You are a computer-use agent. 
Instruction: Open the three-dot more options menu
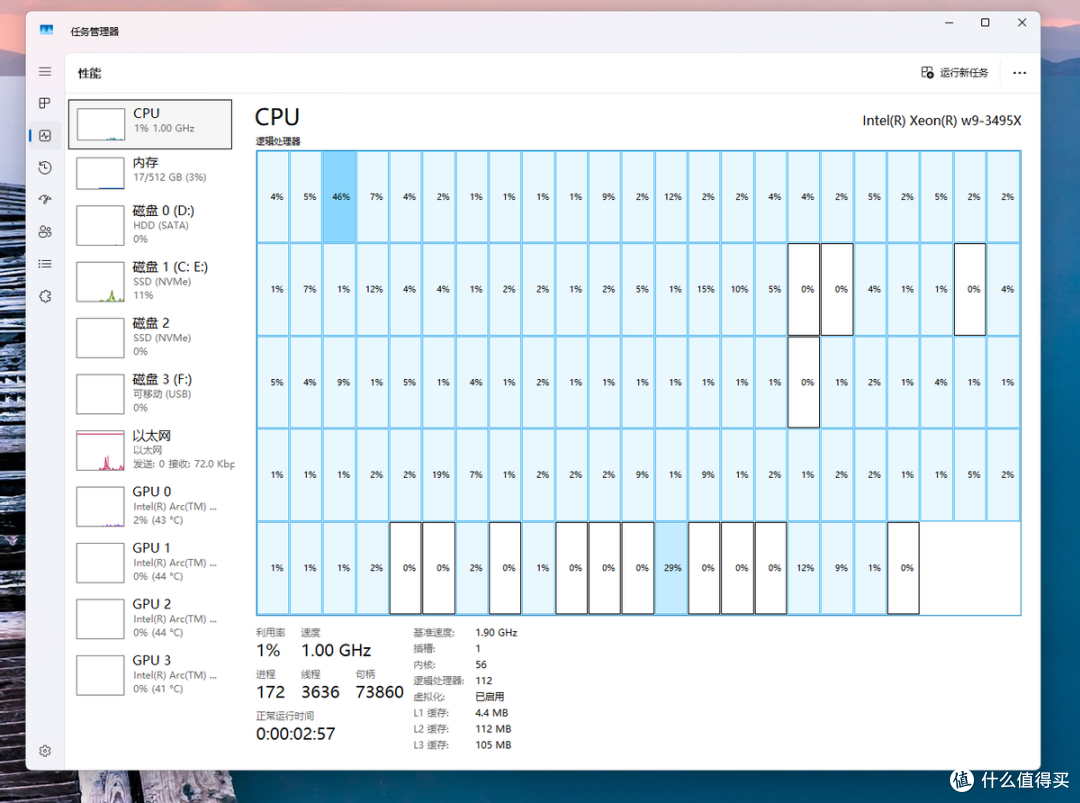(x=1019, y=72)
